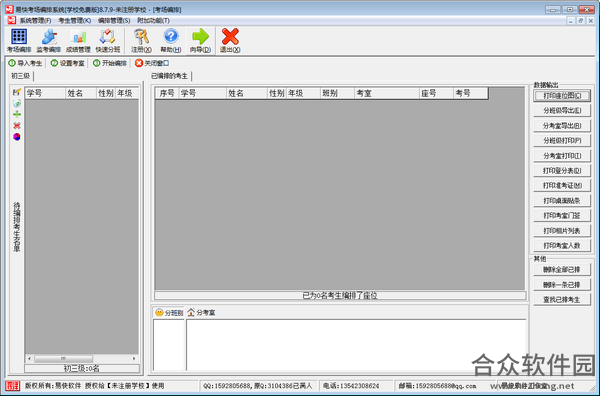The height and width of the screenshot is (396, 600).
Task: Click 分班级导出(E) button
Action: click(562, 111)
